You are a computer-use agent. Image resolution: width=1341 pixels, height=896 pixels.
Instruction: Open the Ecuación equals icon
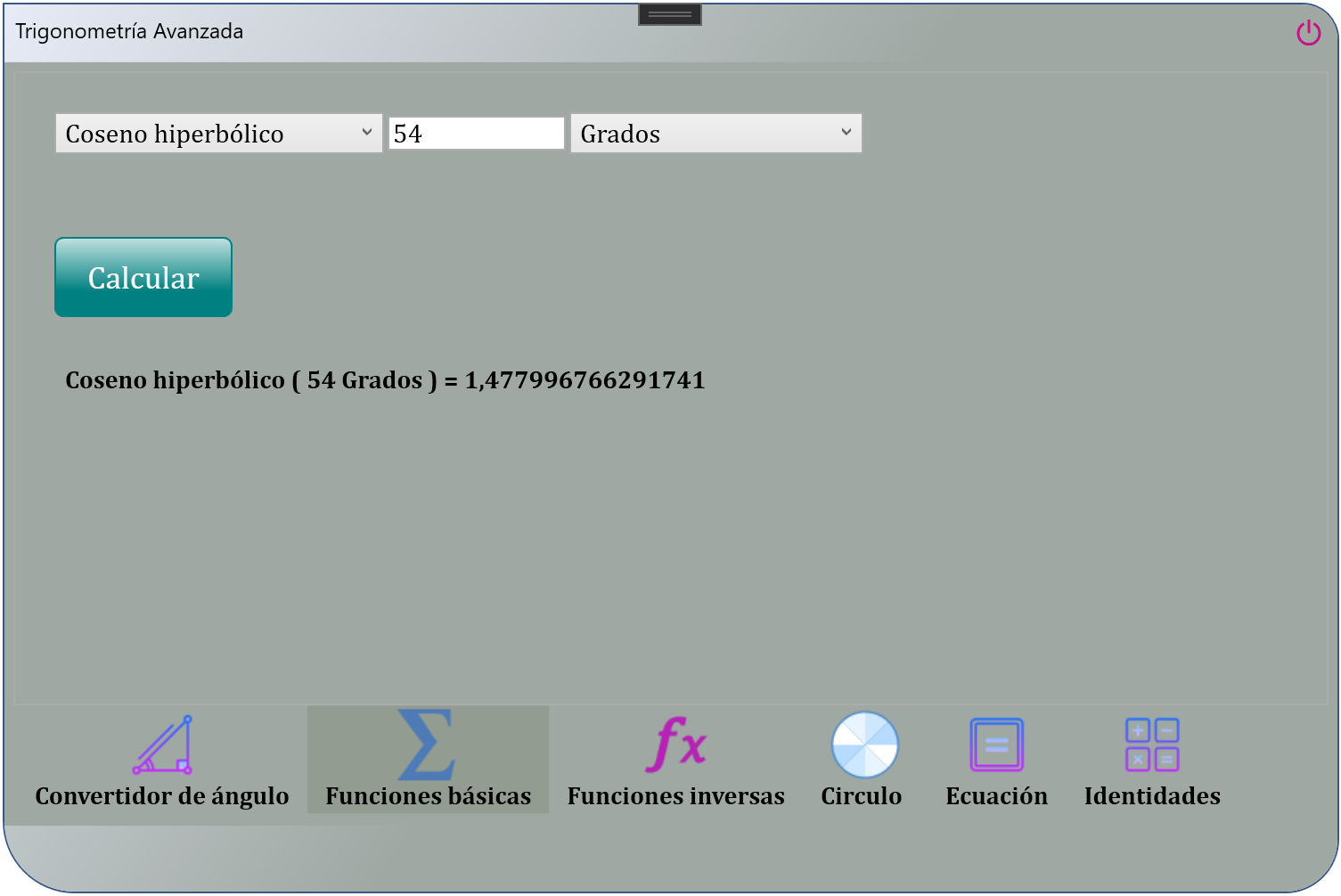tap(996, 745)
